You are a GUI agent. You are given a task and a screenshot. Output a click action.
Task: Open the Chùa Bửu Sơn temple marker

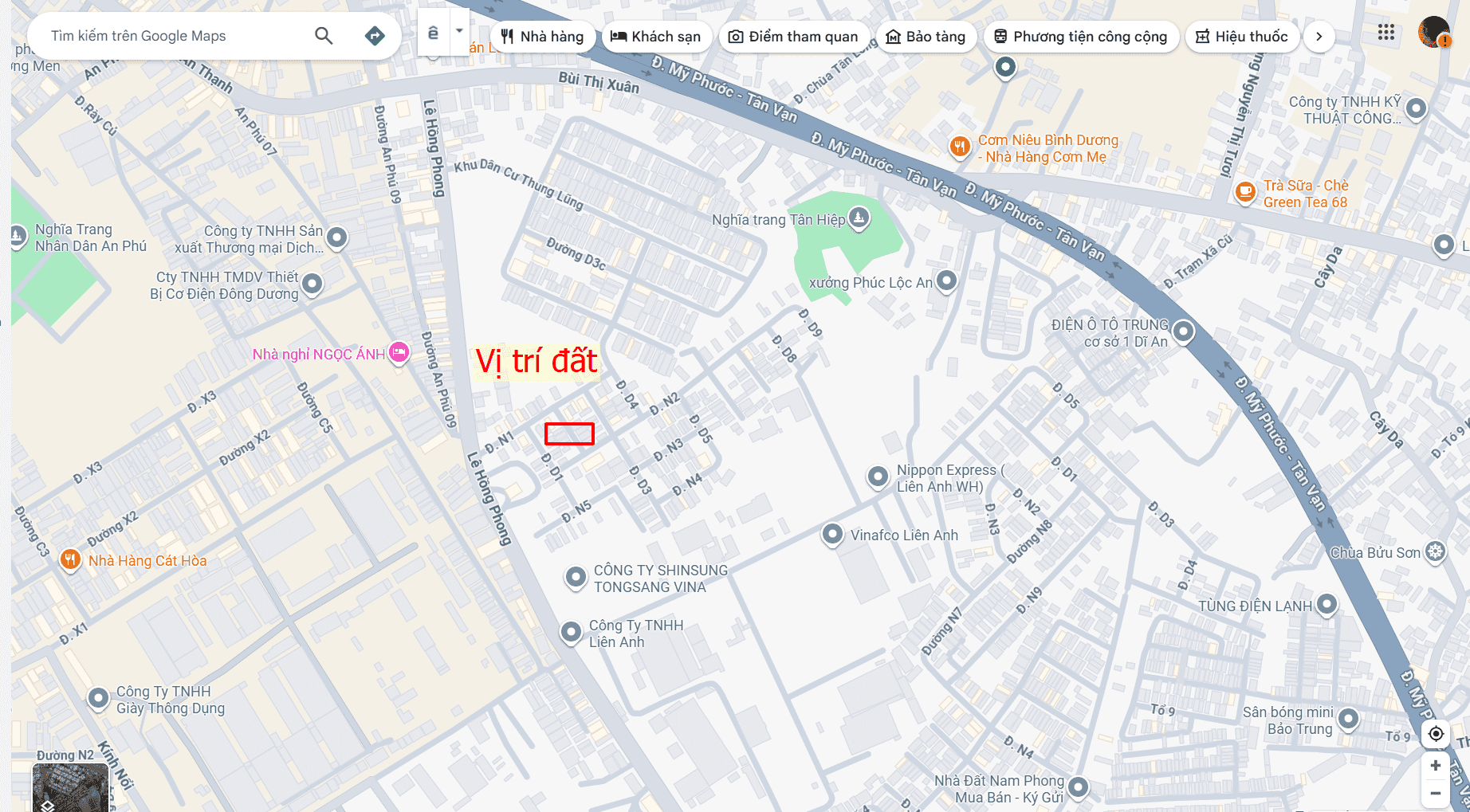(x=1436, y=551)
